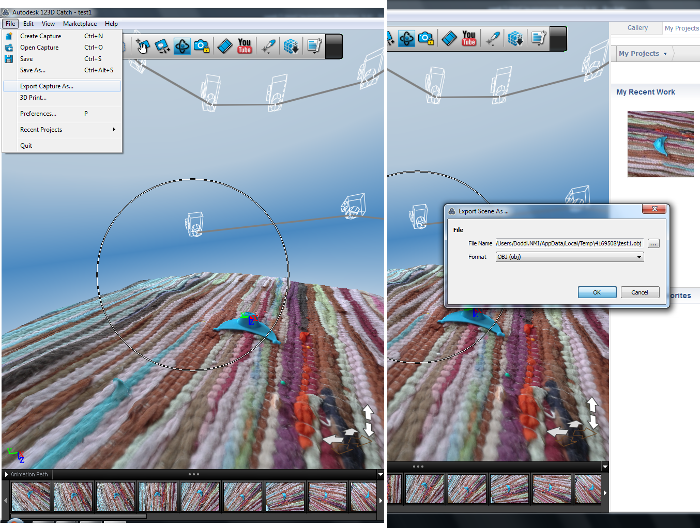
Task: Click the File Name field in Export dialog
Action: click(569, 243)
